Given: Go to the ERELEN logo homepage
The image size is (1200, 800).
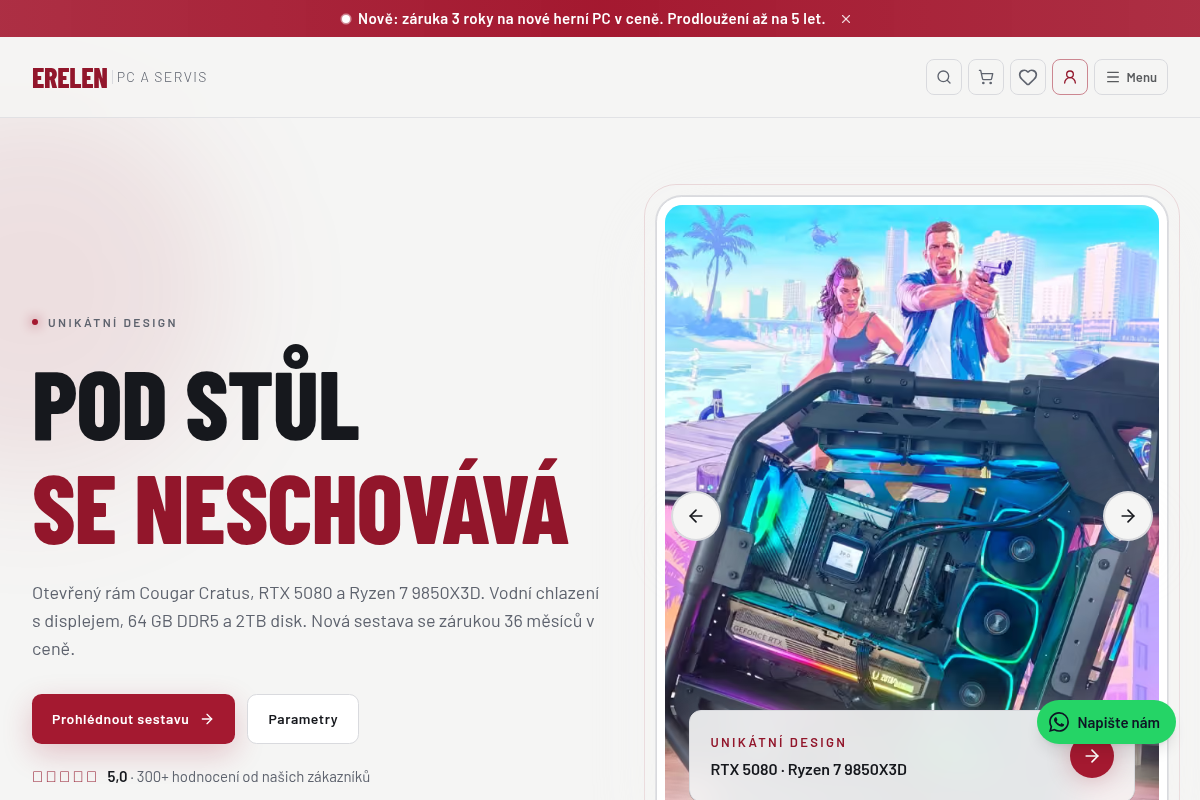Looking at the screenshot, I should (70, 78).
